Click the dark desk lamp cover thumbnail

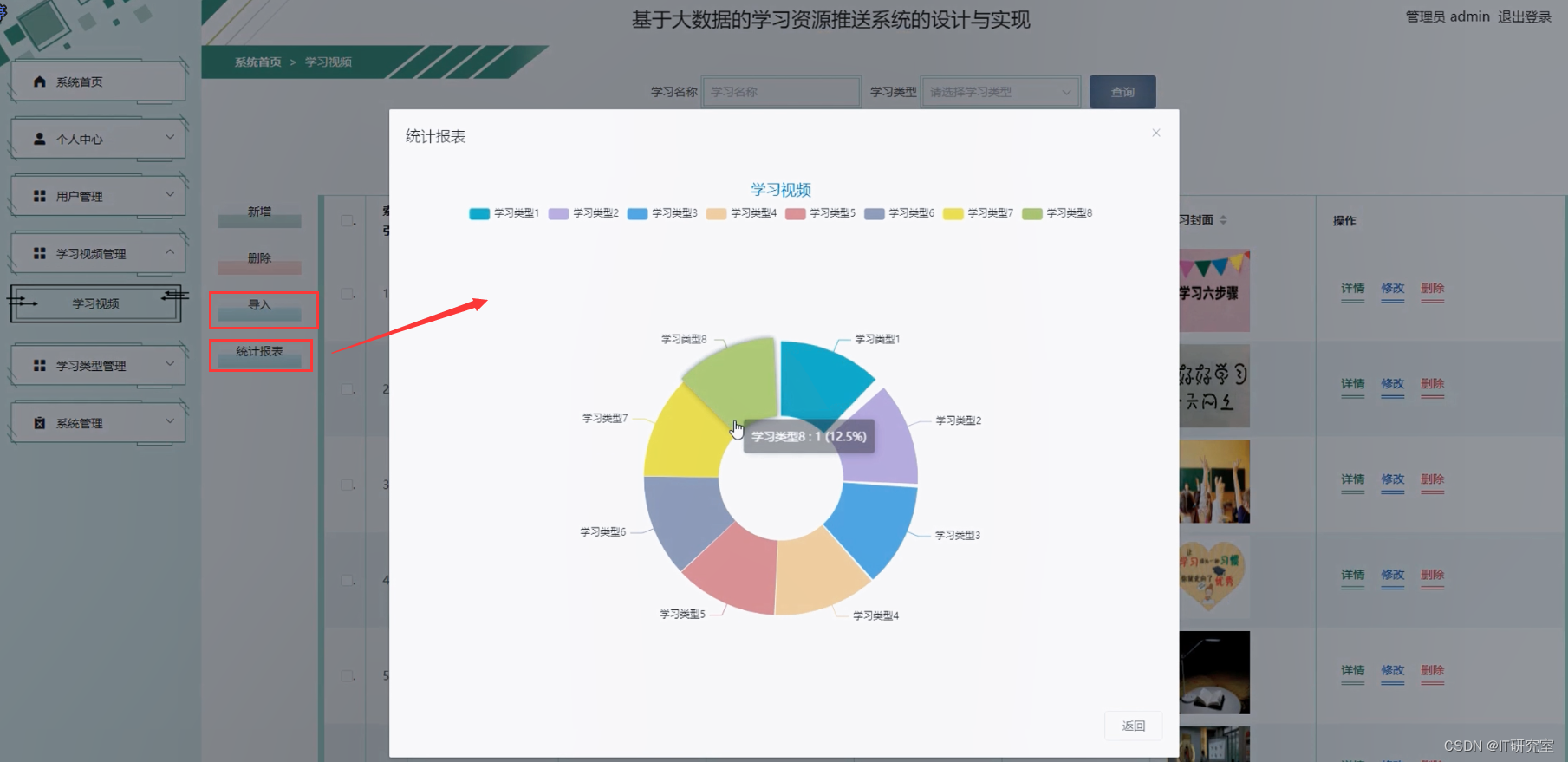point(1214,672)
